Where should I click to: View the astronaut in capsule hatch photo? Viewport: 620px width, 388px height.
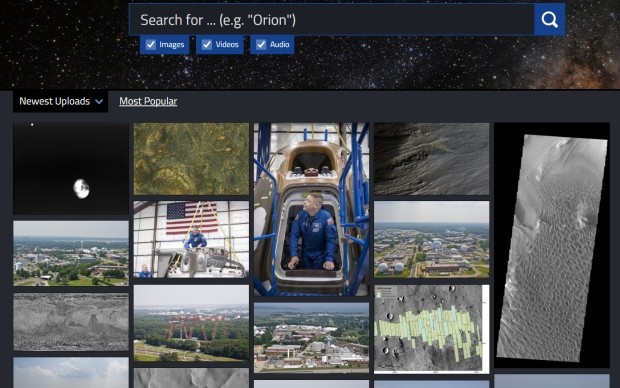click(312, 209)
